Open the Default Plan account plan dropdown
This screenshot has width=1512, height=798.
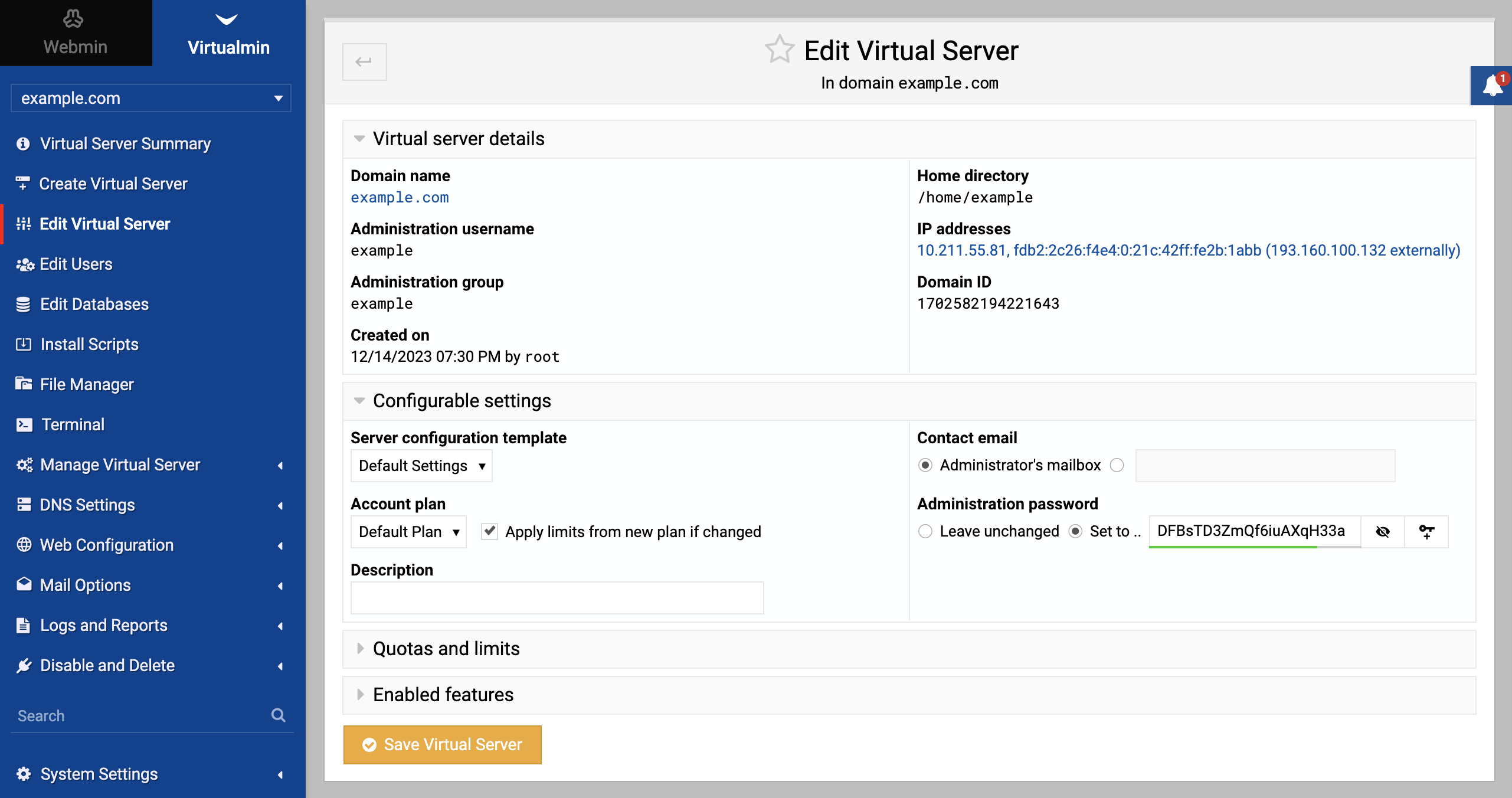(x=408, y=532)
